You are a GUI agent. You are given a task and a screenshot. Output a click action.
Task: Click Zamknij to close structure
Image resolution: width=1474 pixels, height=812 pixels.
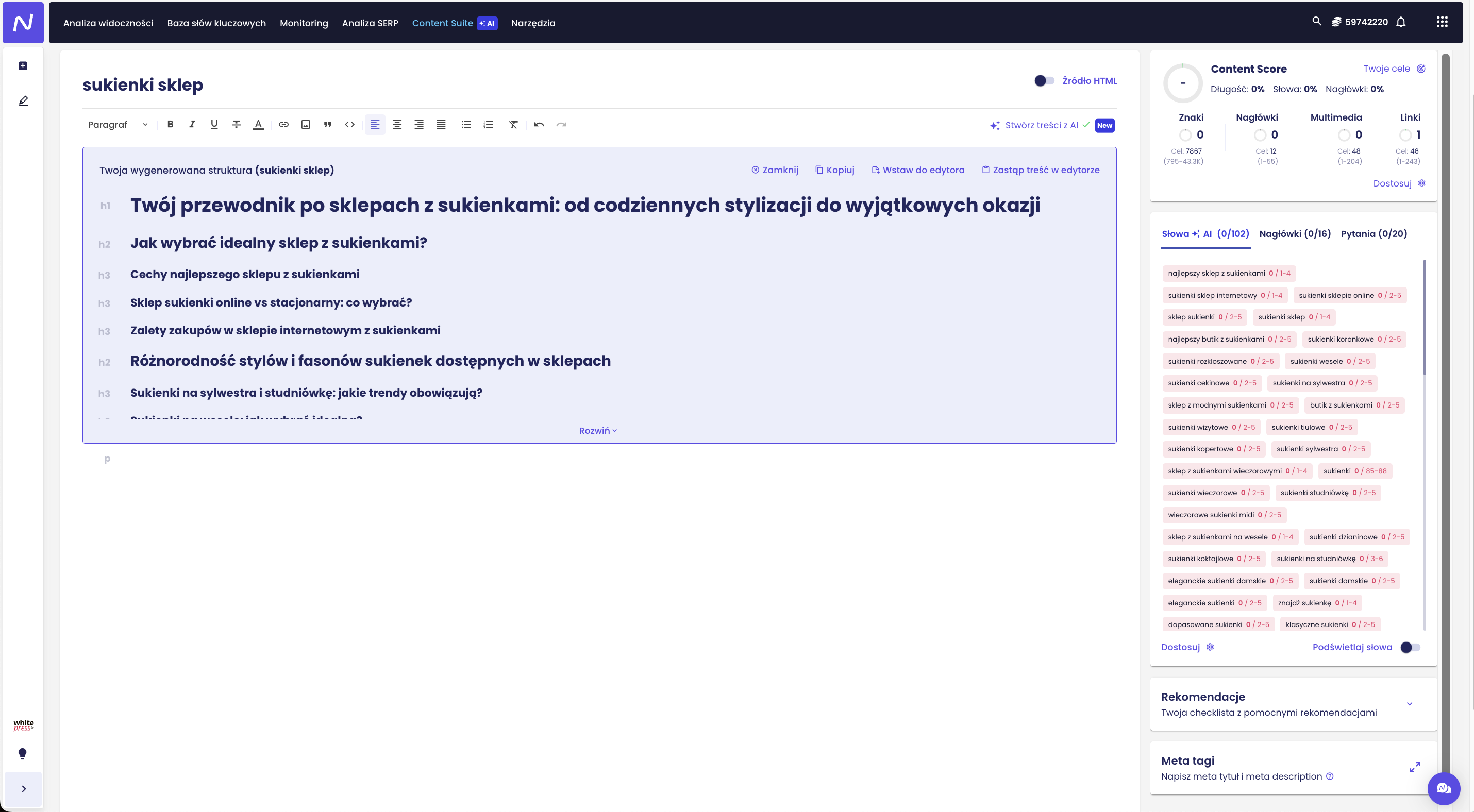(774, 170)
